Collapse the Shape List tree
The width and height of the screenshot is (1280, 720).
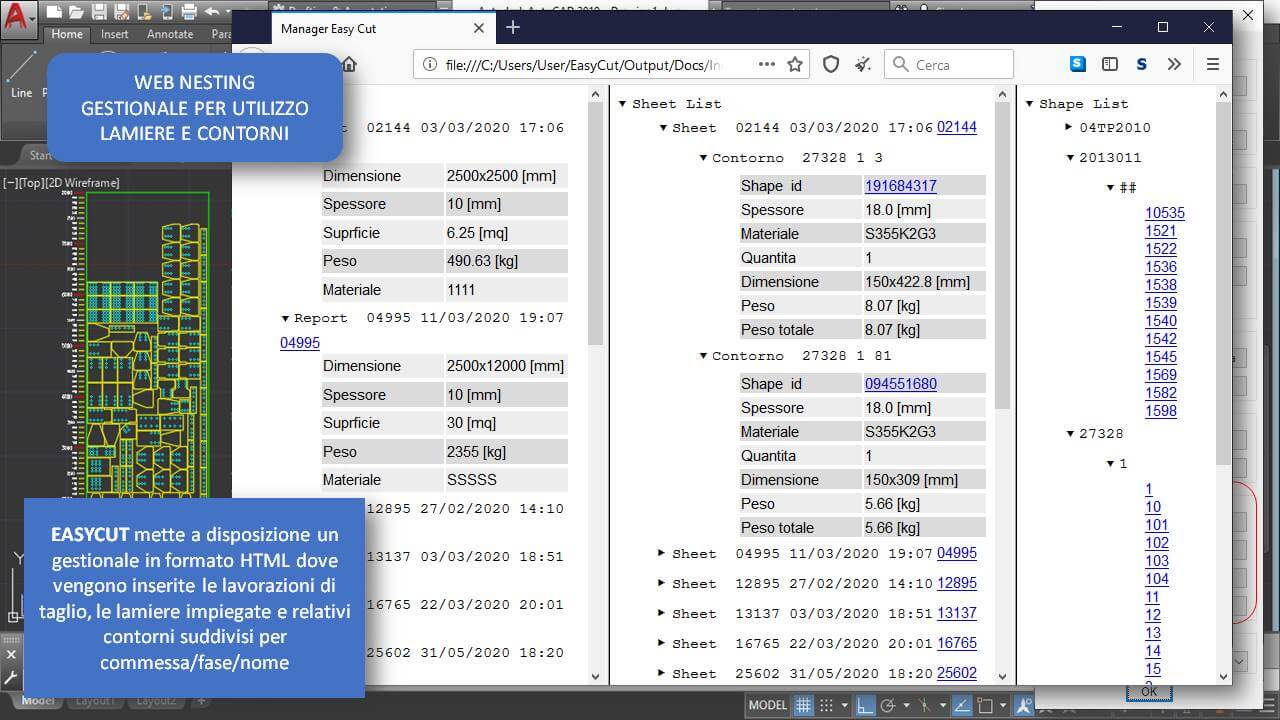1030,104
